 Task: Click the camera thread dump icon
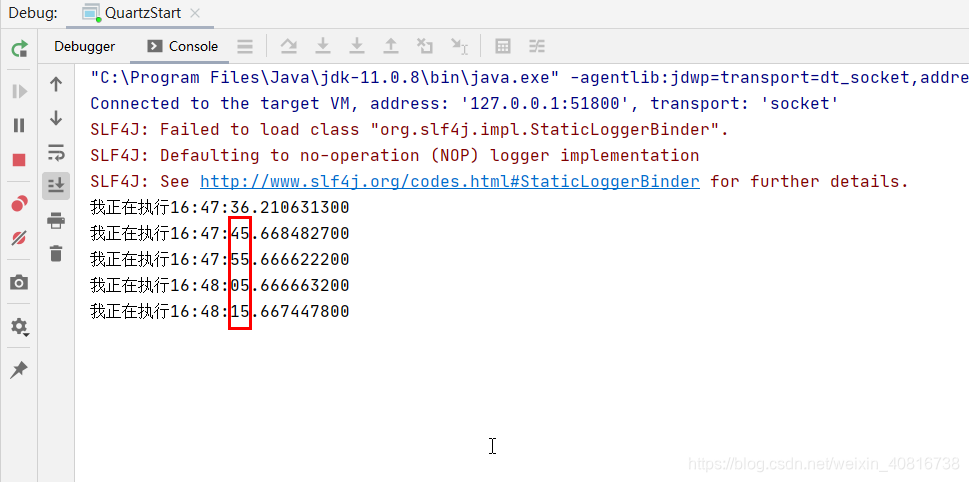[x=19, y=283]
